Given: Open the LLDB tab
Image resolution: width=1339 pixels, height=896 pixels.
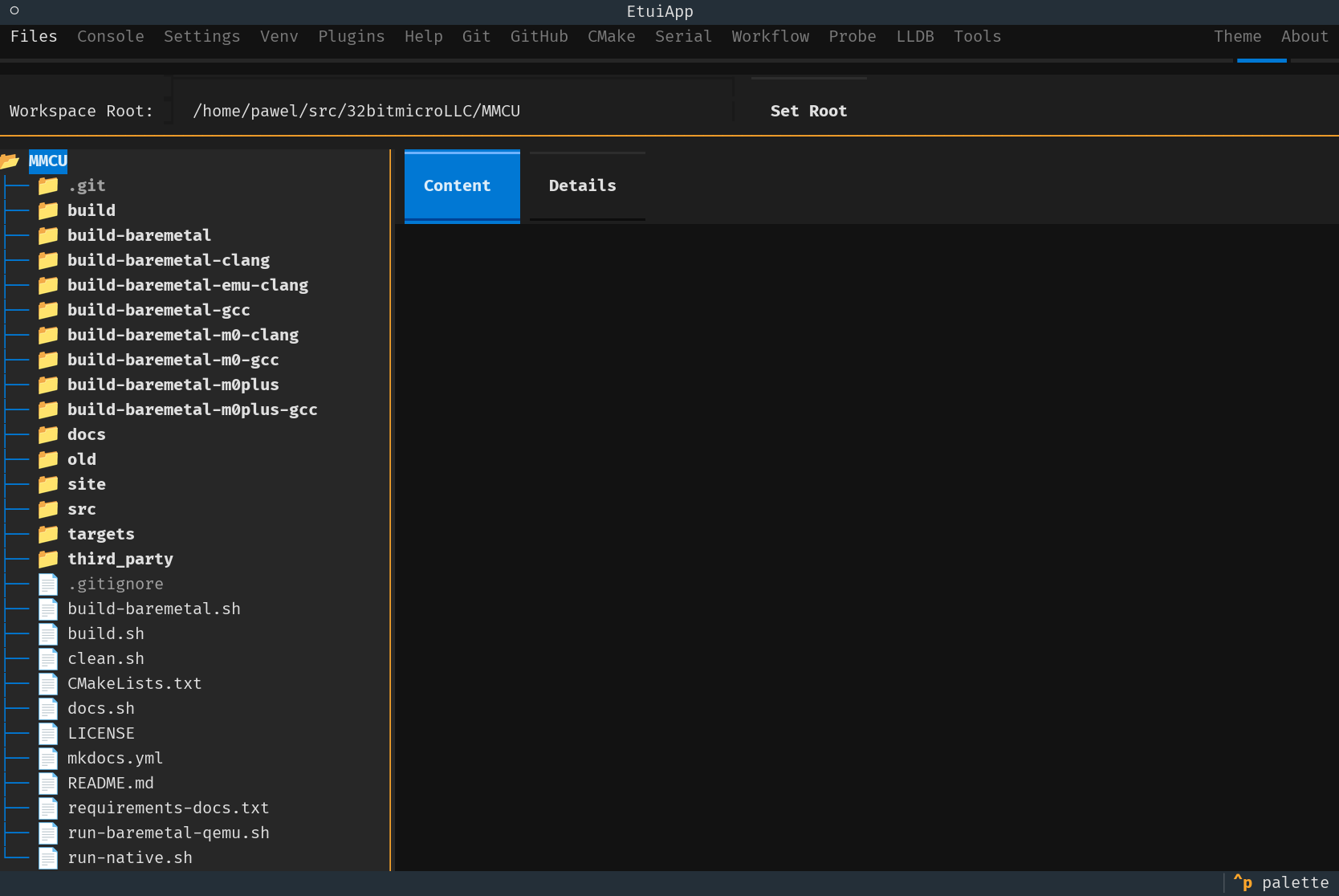Looking at the screenshot, I should click(x=915, y=36).
